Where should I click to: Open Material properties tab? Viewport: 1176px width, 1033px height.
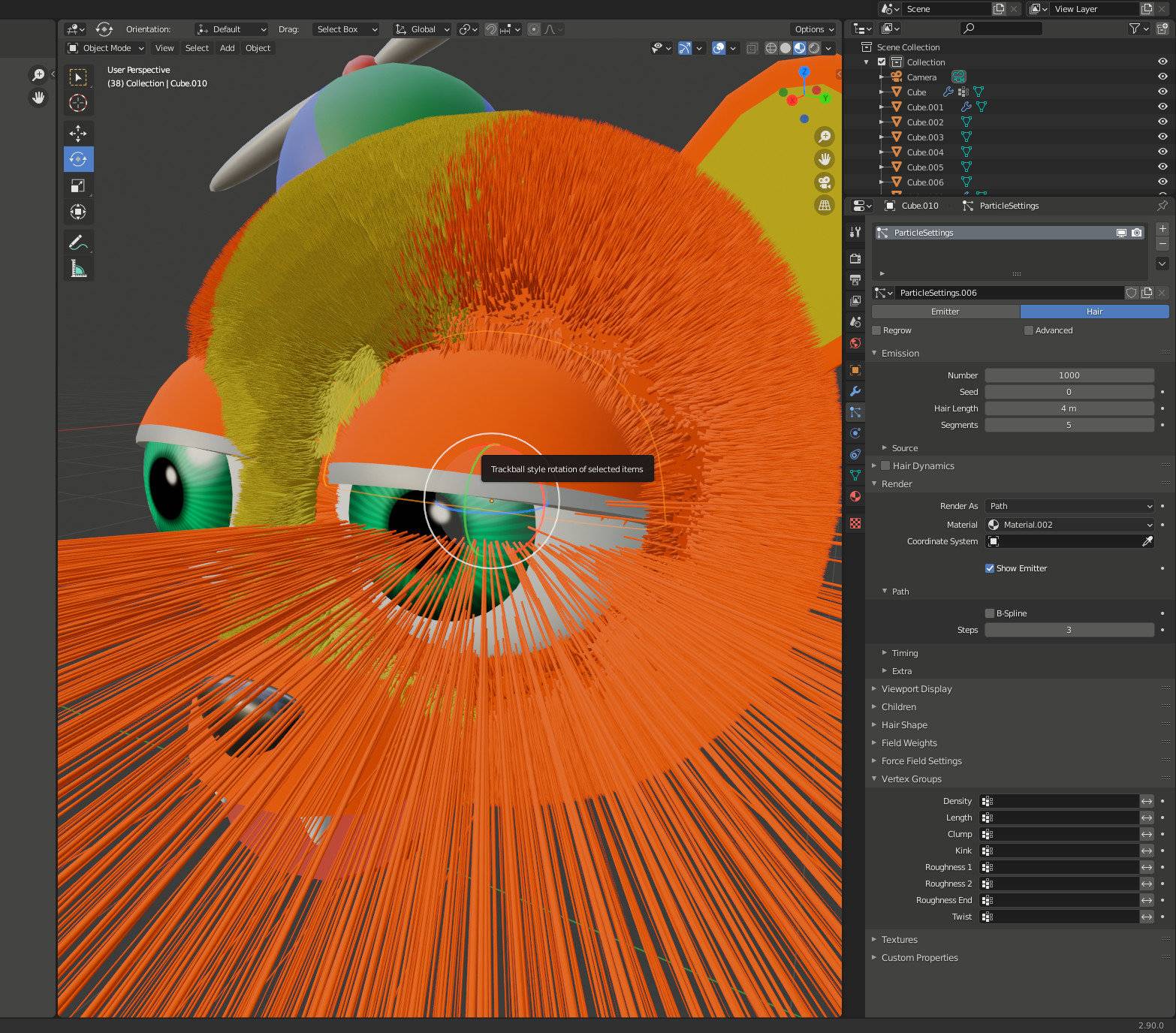click(855, 496)
